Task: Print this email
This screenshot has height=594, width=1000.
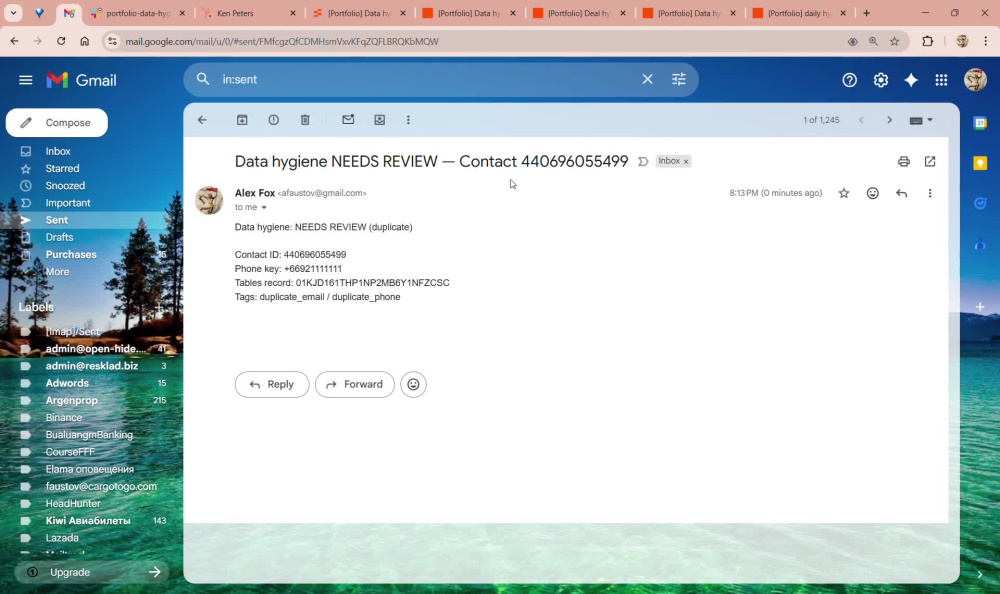Action: [x=904, y=161]
